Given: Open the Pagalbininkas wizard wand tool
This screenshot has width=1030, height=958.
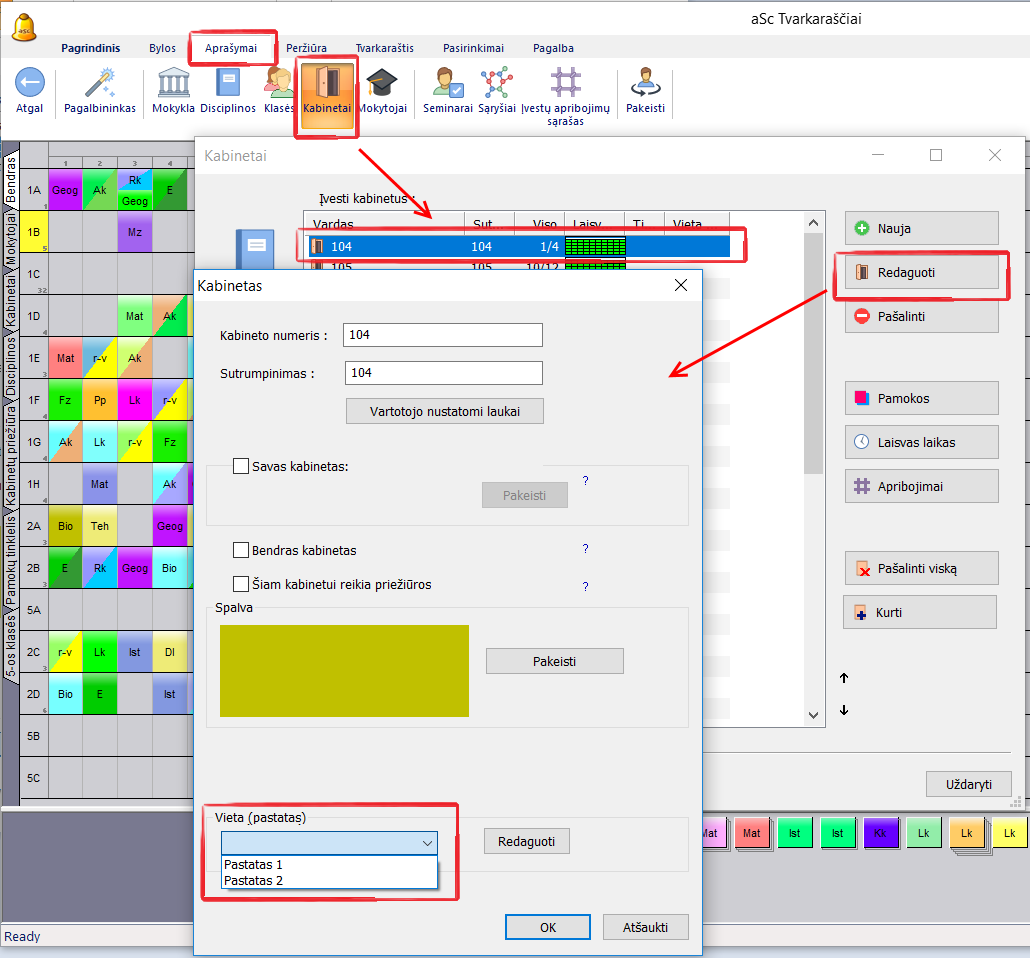Looking at the screenshot, I should pyautogui.click(x=99, y=83).
